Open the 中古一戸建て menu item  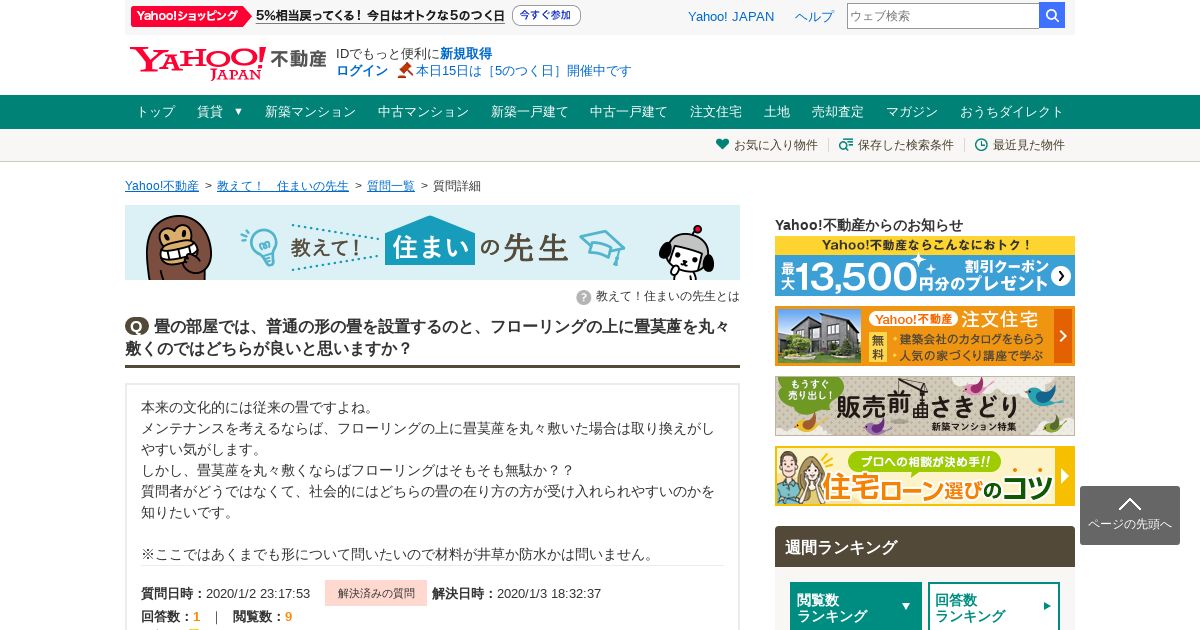629,112
